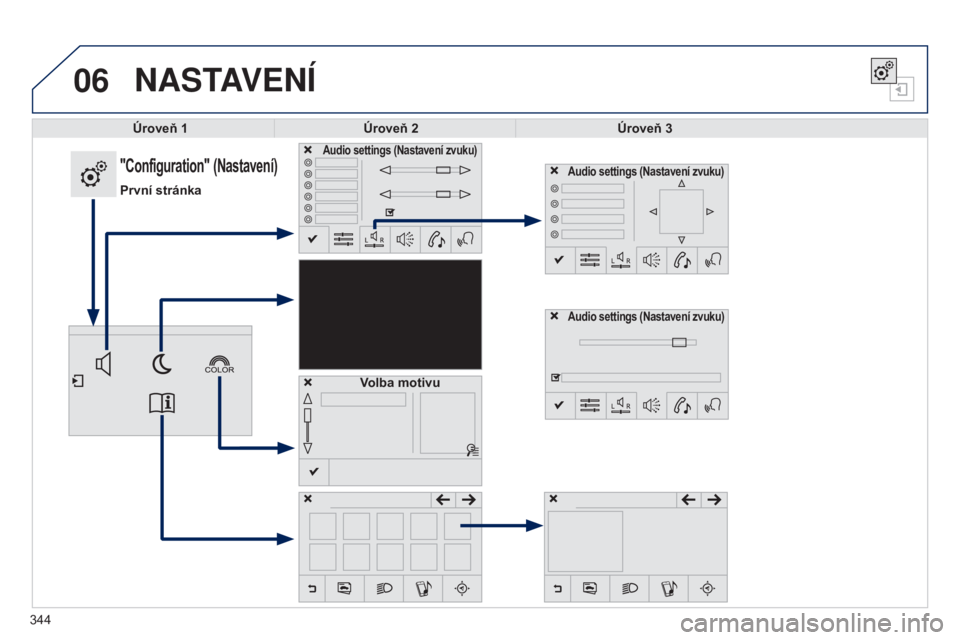Open the book information icon
Image resolution: width=960 pixels, height=640 pixels.
point(162,404)
